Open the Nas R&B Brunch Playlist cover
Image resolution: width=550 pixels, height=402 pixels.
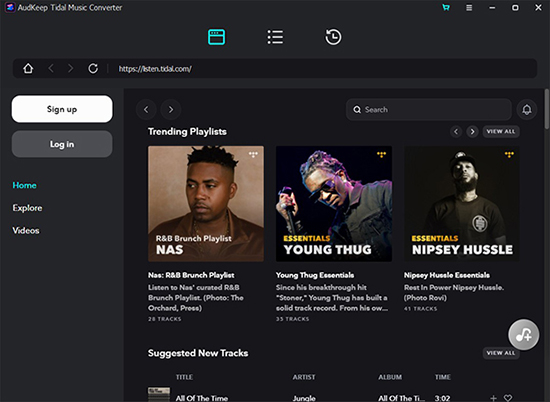[x=206, y=204]
